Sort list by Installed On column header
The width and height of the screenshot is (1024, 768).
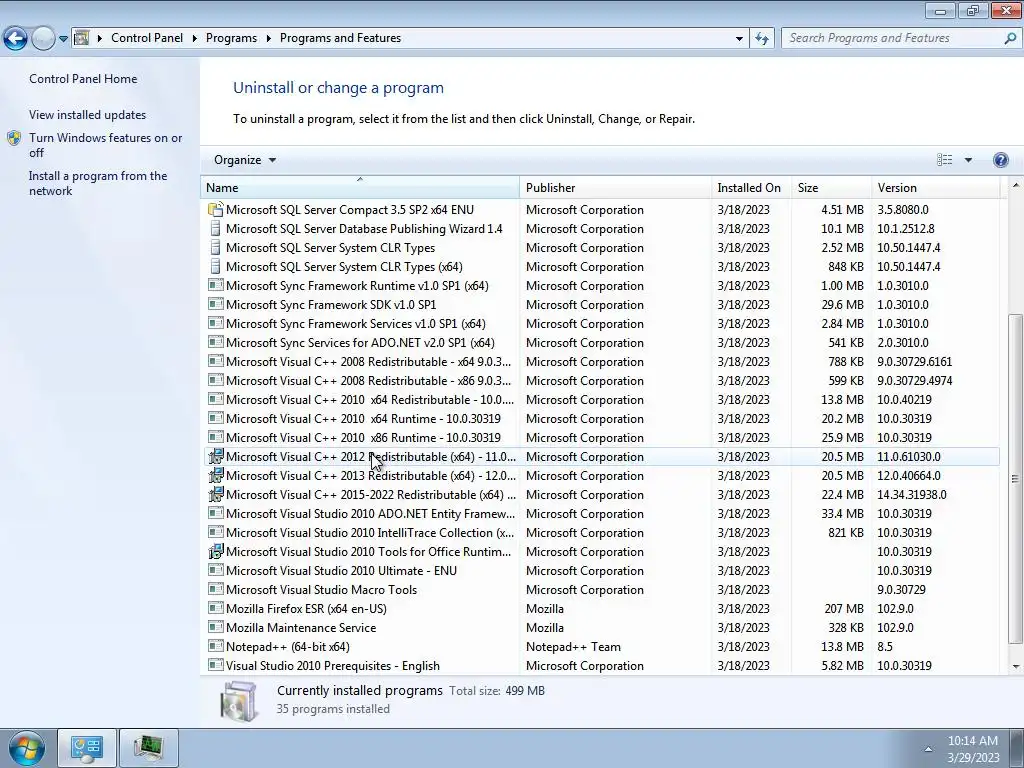click(x=751, y=188)
